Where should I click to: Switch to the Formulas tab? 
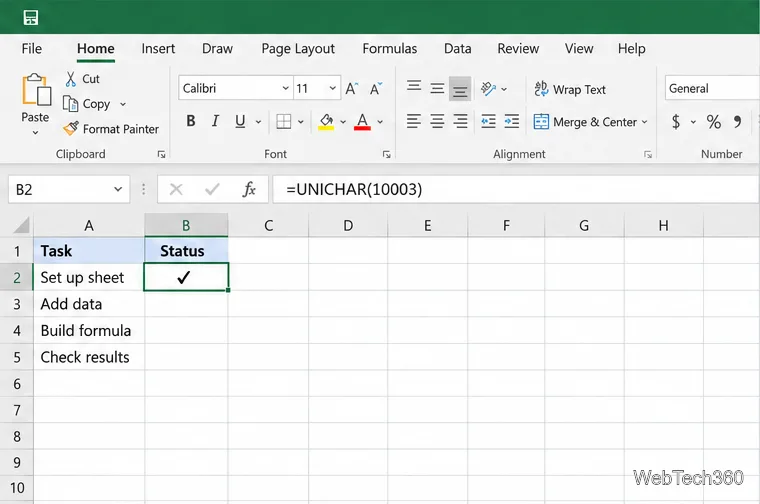(390, 48)
